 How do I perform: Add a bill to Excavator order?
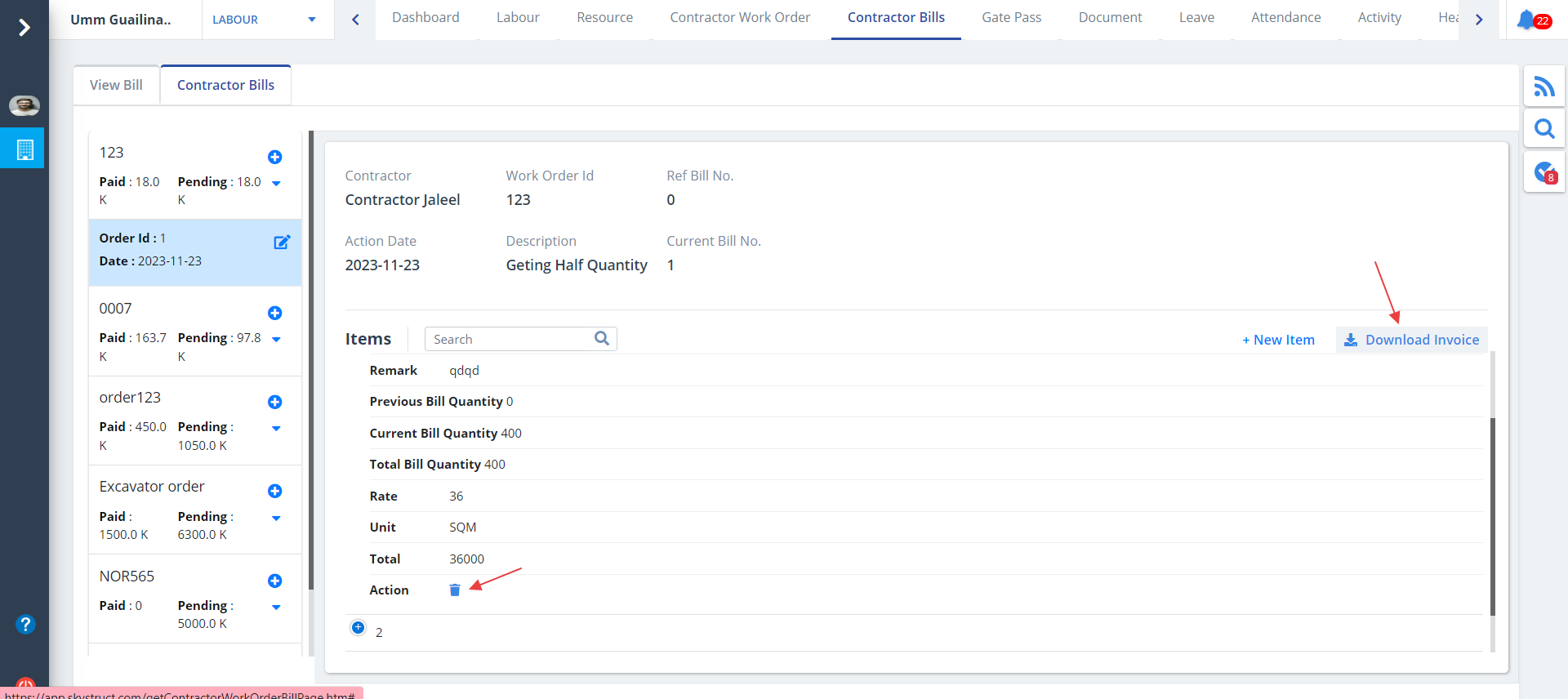pyautogui.click(x=275, y=491)
